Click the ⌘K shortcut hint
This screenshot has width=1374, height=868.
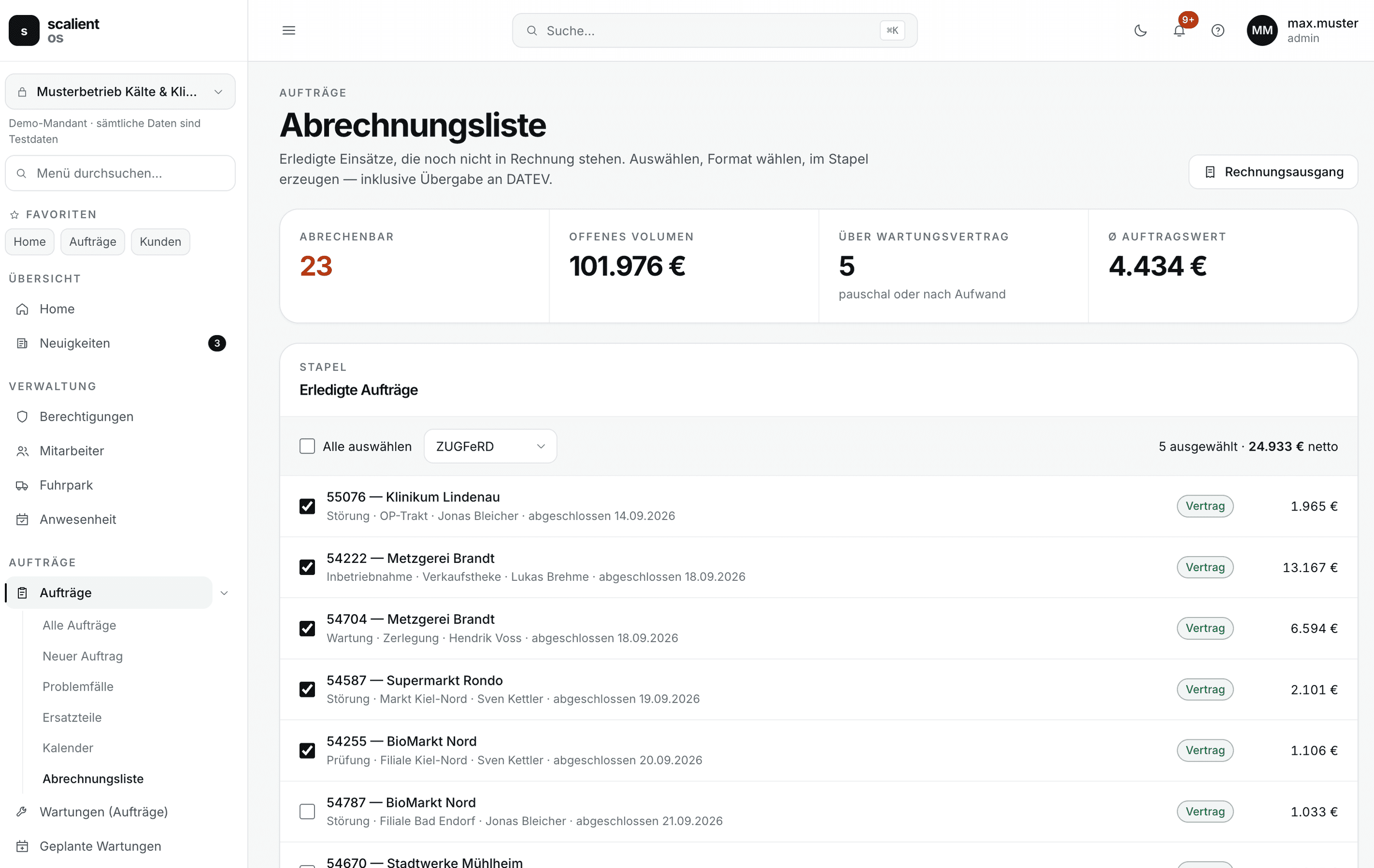[x=893, y=30]
